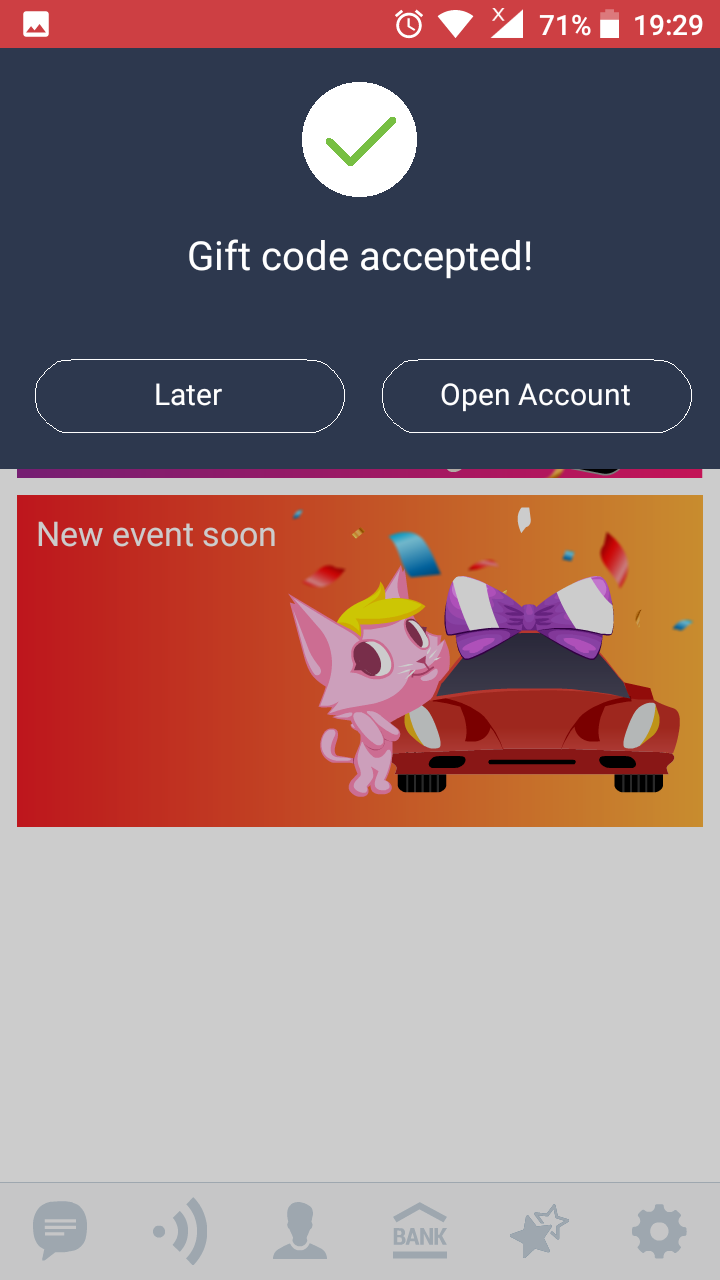Tap the Open Account button

tap(536, 396)
